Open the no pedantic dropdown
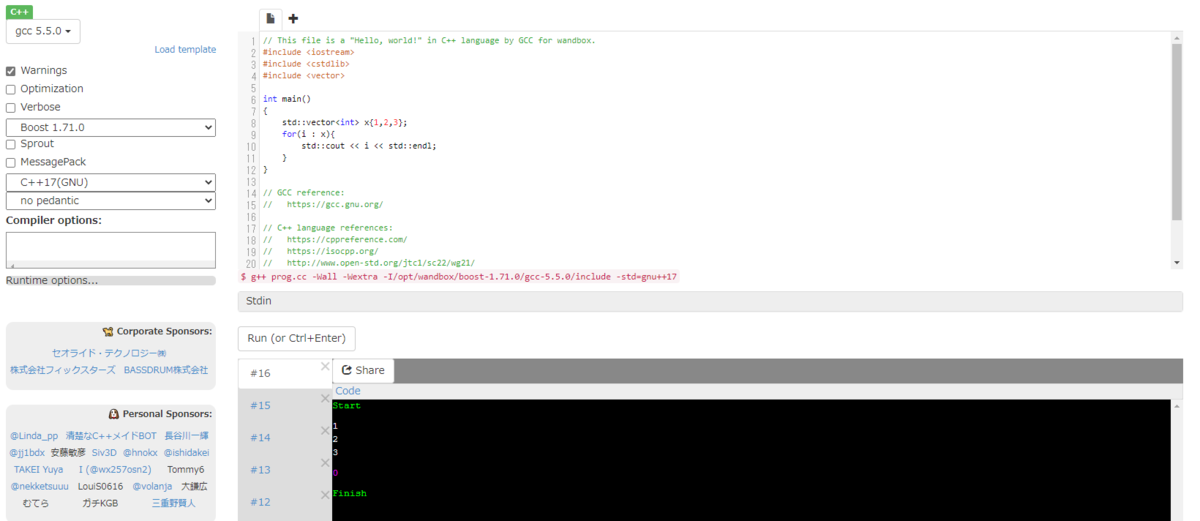 111,201
